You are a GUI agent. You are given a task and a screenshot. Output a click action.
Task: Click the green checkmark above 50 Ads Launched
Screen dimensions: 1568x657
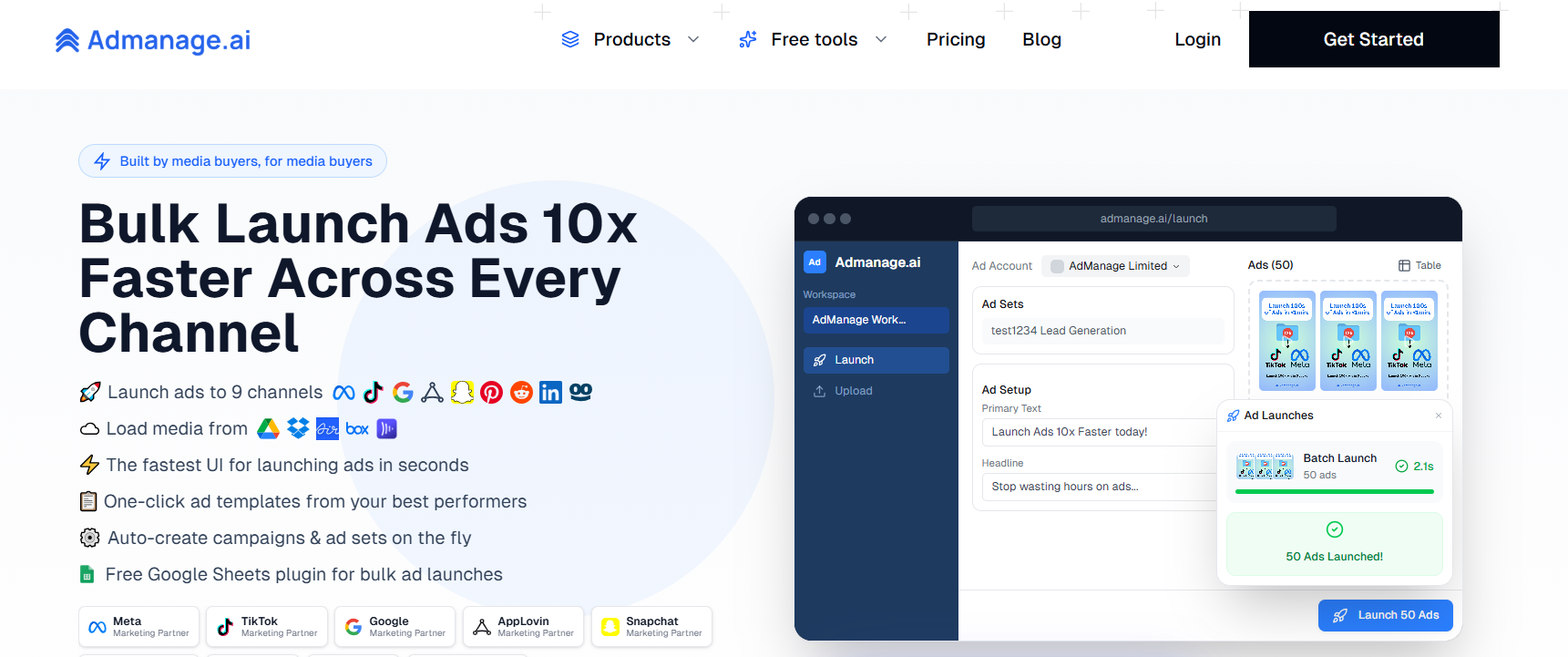tap(1335, 529)
